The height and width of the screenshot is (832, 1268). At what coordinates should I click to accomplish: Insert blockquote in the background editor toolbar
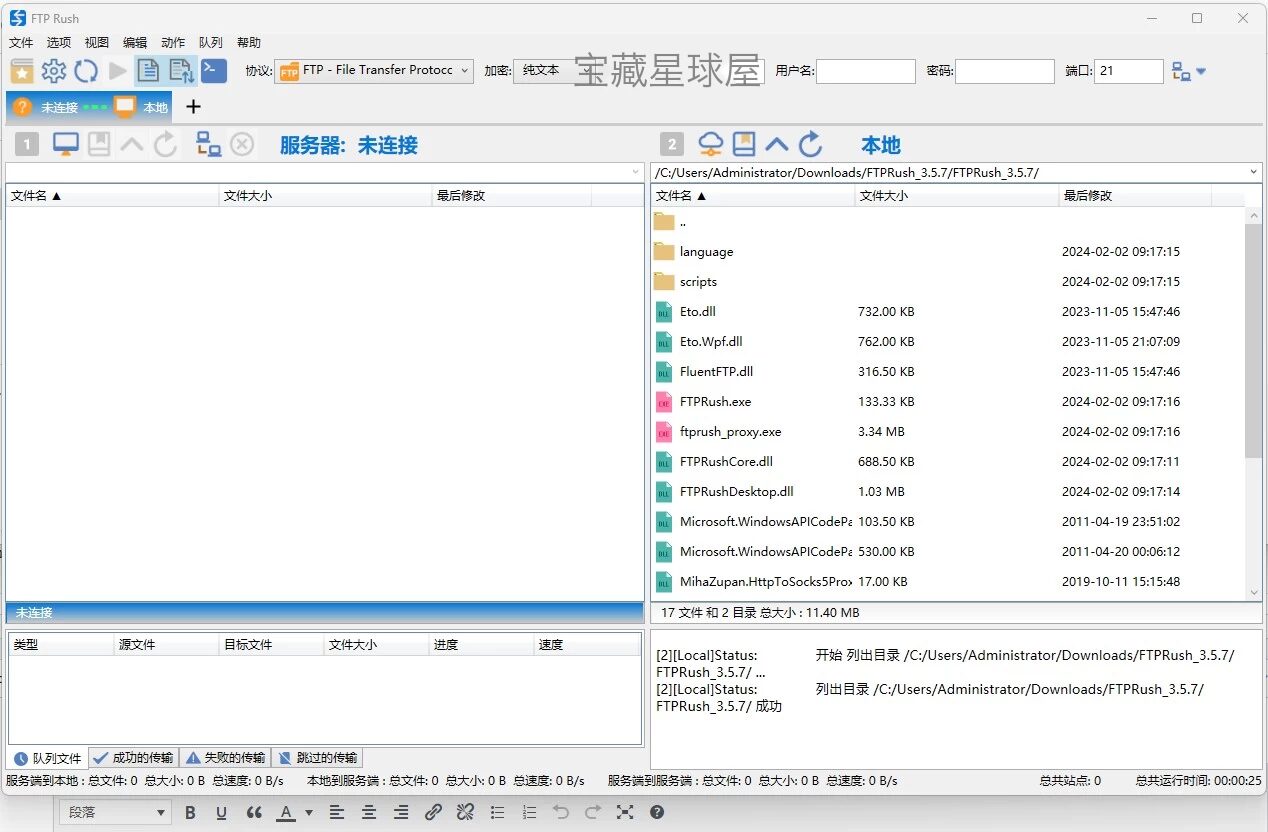point(254,812)
